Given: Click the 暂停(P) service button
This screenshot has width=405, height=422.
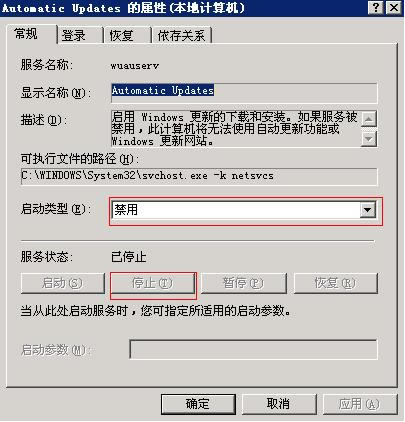Looking at the screenshot, I should pos(244,283).
